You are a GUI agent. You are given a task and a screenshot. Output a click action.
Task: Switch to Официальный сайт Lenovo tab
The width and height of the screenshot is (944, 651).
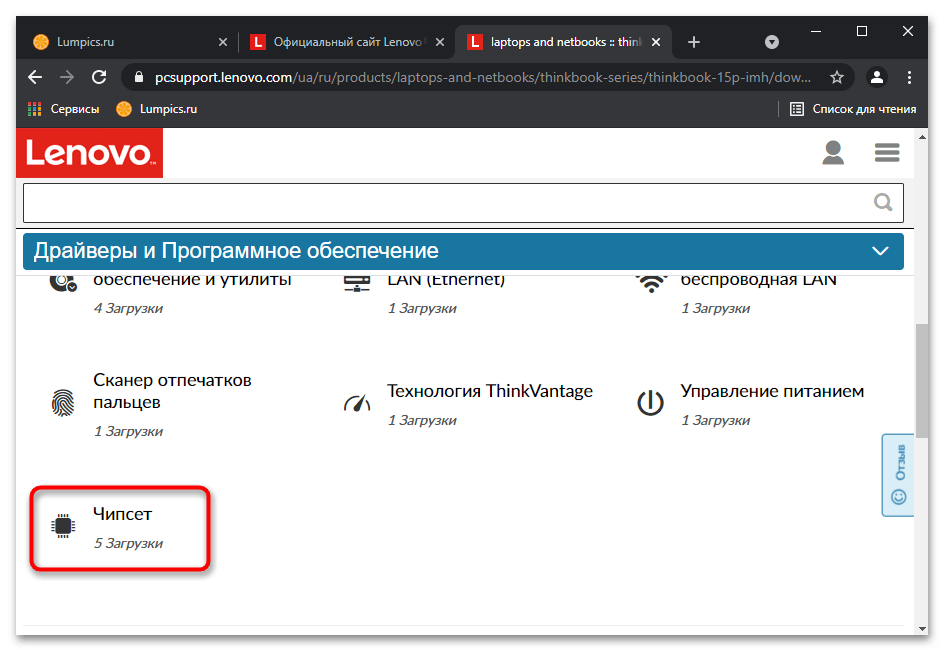coord(347,42)
